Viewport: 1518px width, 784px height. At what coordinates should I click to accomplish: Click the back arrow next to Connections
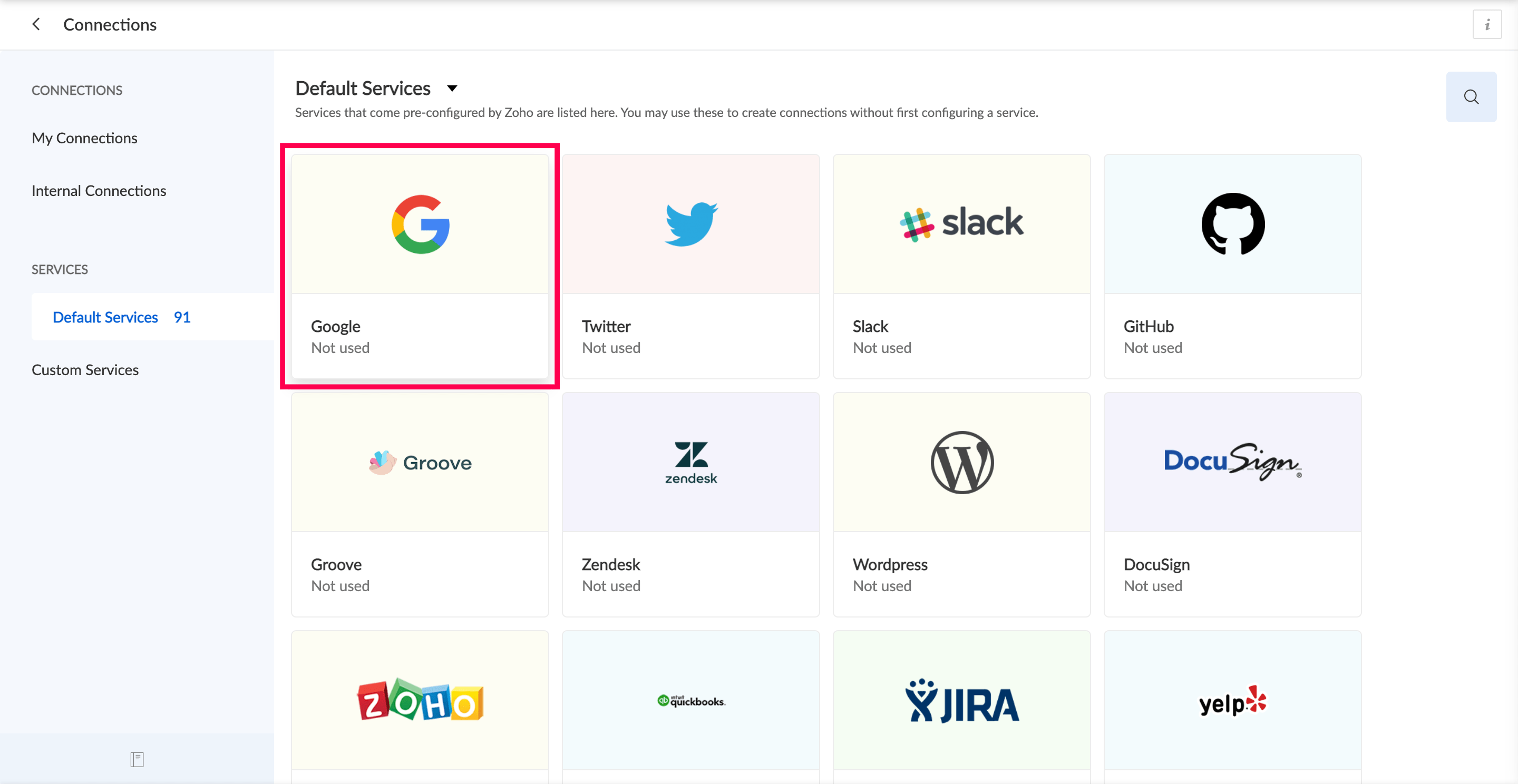tap(36, 24)
